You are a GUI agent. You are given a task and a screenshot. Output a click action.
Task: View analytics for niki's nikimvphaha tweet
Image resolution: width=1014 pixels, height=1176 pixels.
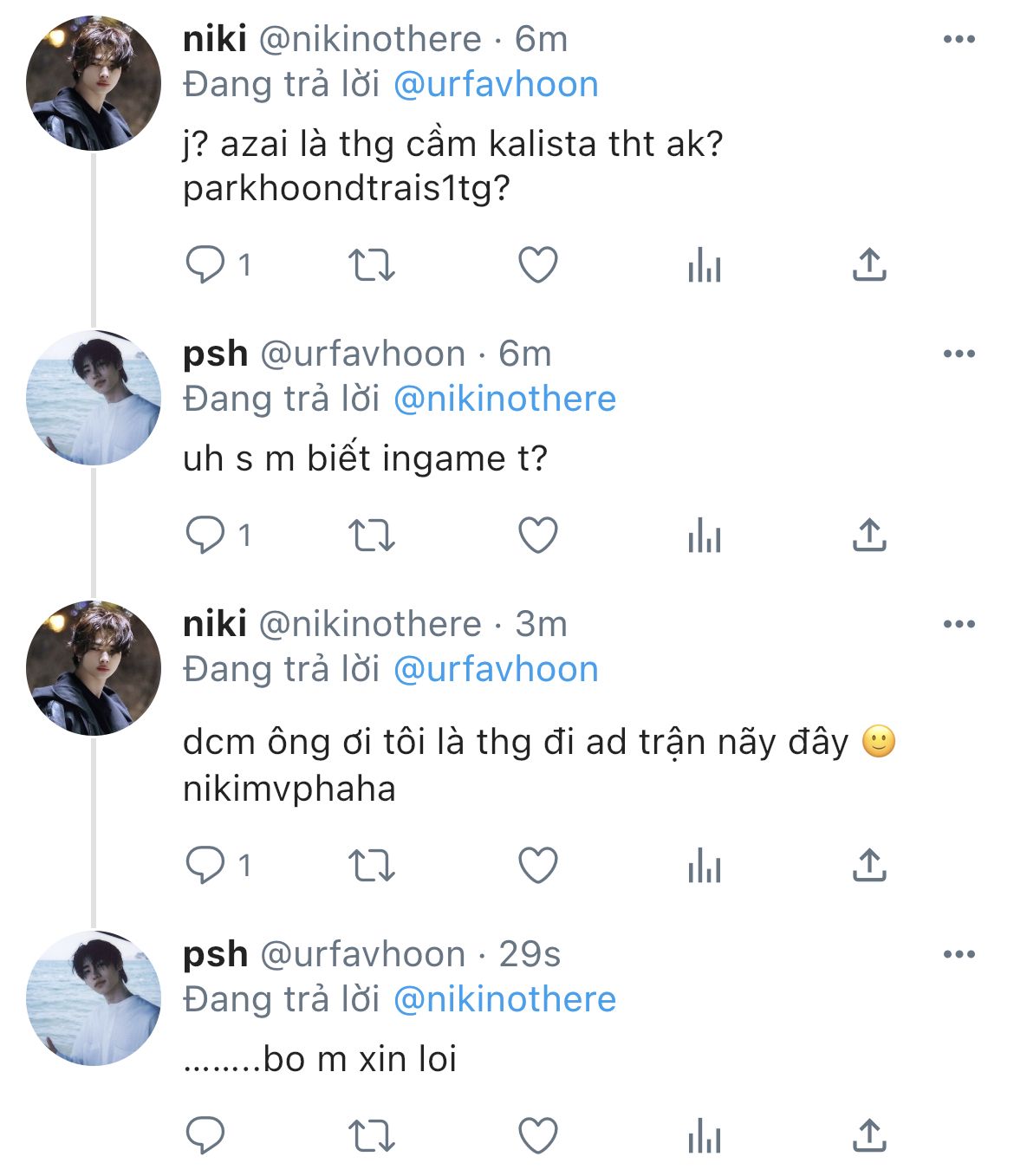(x=704, y=866)
